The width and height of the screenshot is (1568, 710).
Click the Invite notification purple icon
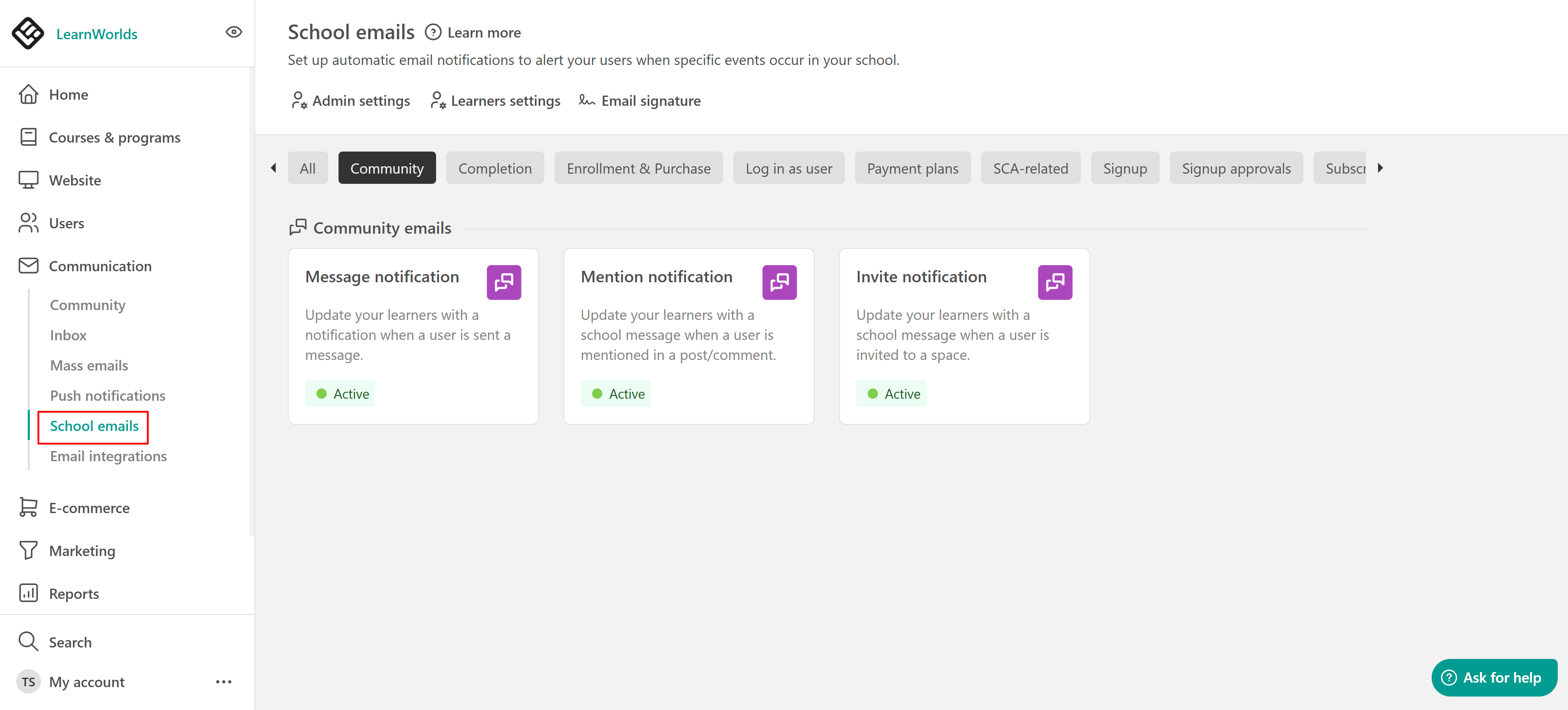coord(1054,282)
